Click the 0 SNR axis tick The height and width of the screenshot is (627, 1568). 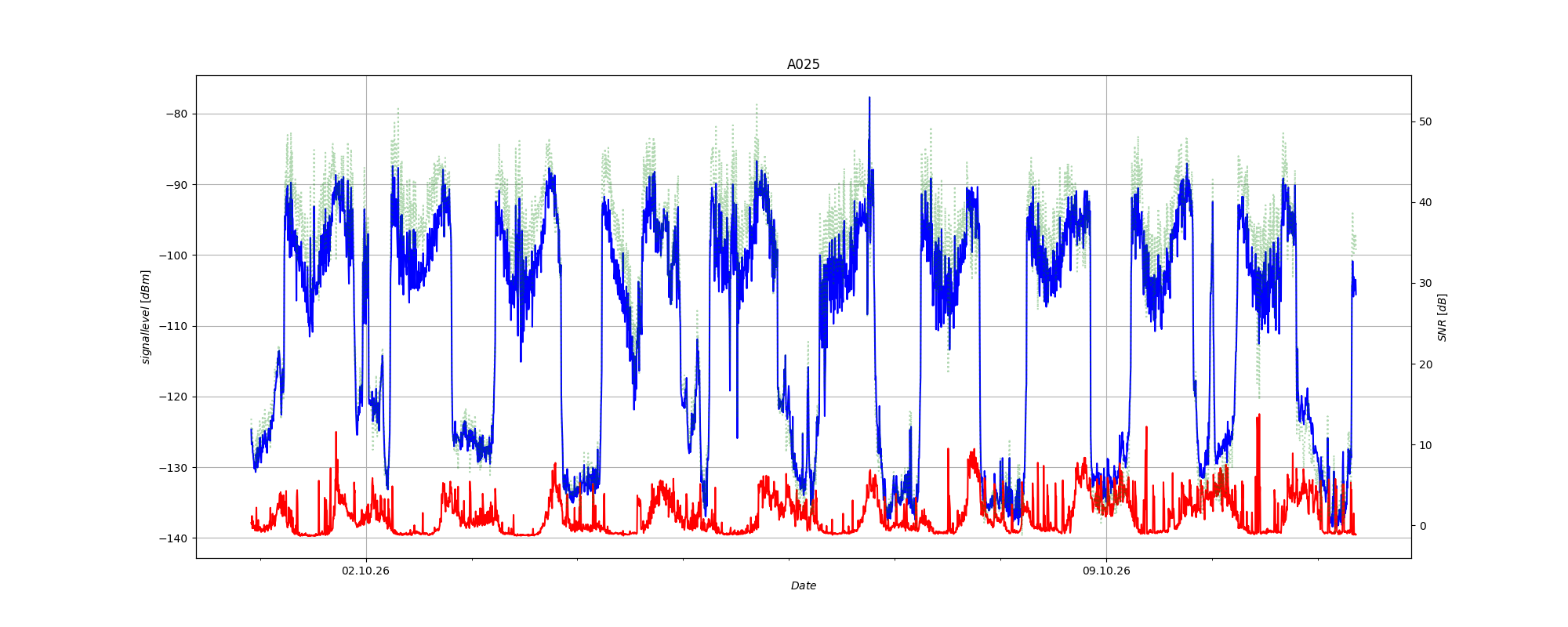pos(1422,526)
